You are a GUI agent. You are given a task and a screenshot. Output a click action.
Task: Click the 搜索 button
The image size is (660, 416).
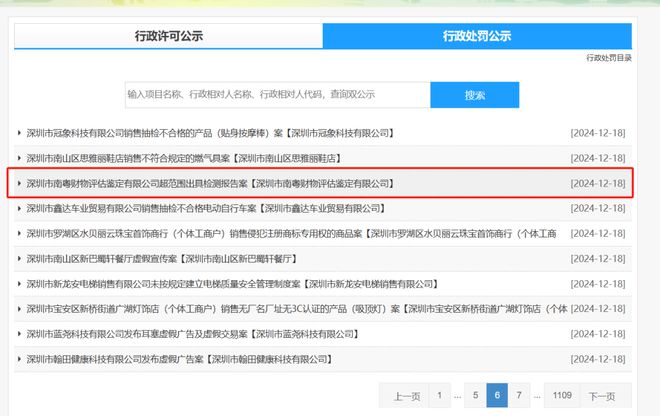(475, 95)
